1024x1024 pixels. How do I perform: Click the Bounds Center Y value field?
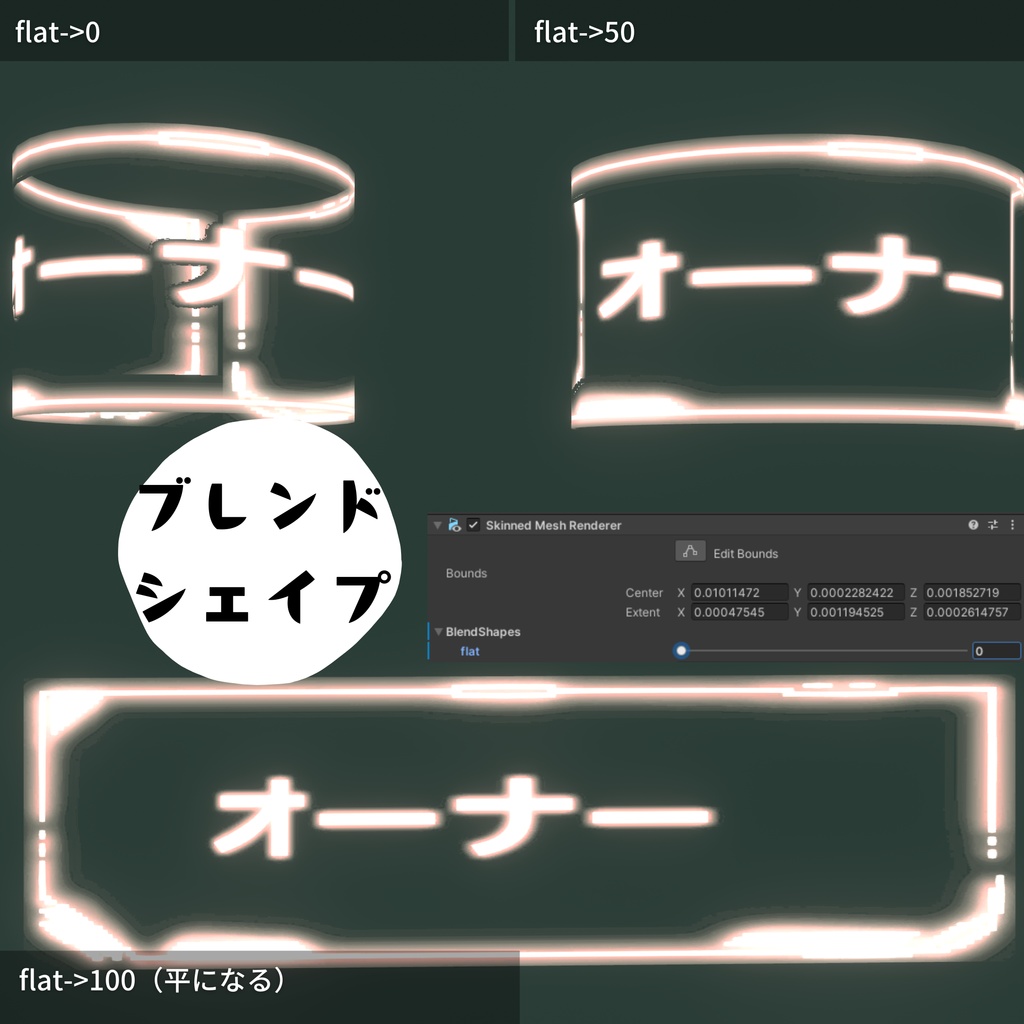pyautogui.click(x=857, y=592)
